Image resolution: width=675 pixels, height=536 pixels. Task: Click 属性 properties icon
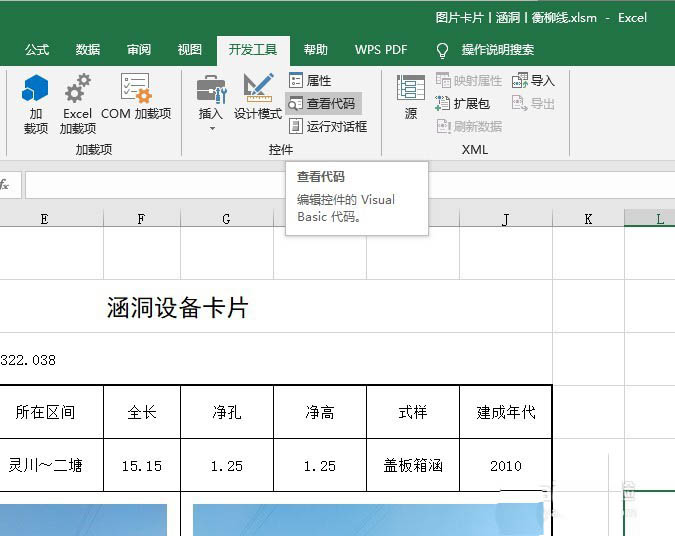coord(310,80)
